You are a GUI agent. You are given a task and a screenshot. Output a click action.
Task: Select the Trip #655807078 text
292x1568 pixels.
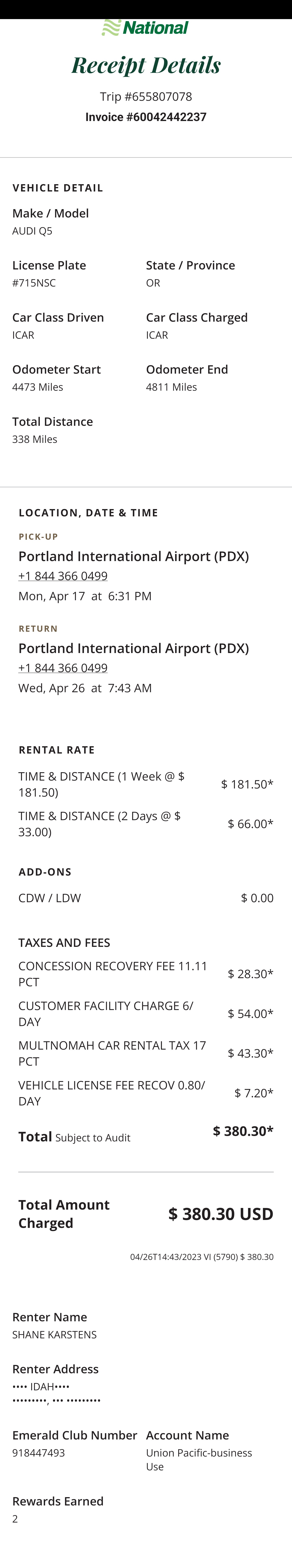(x=146, y=96)
